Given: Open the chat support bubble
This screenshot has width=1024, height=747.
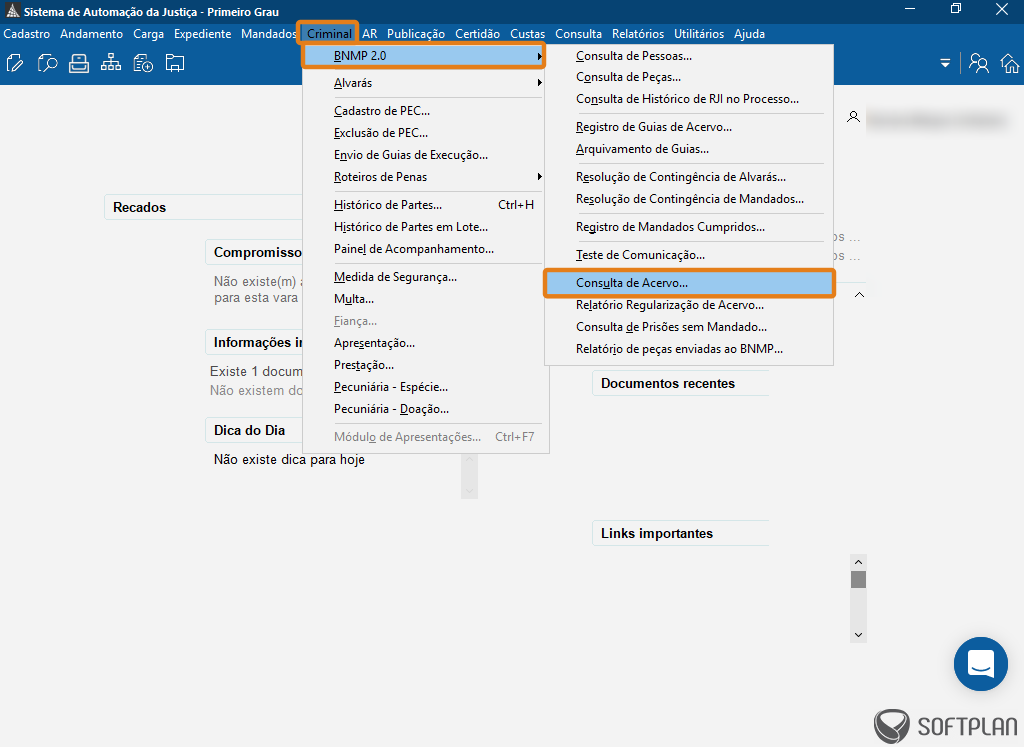Looking at the screenshot, I should pyautogui.click(x=981, y=664).
